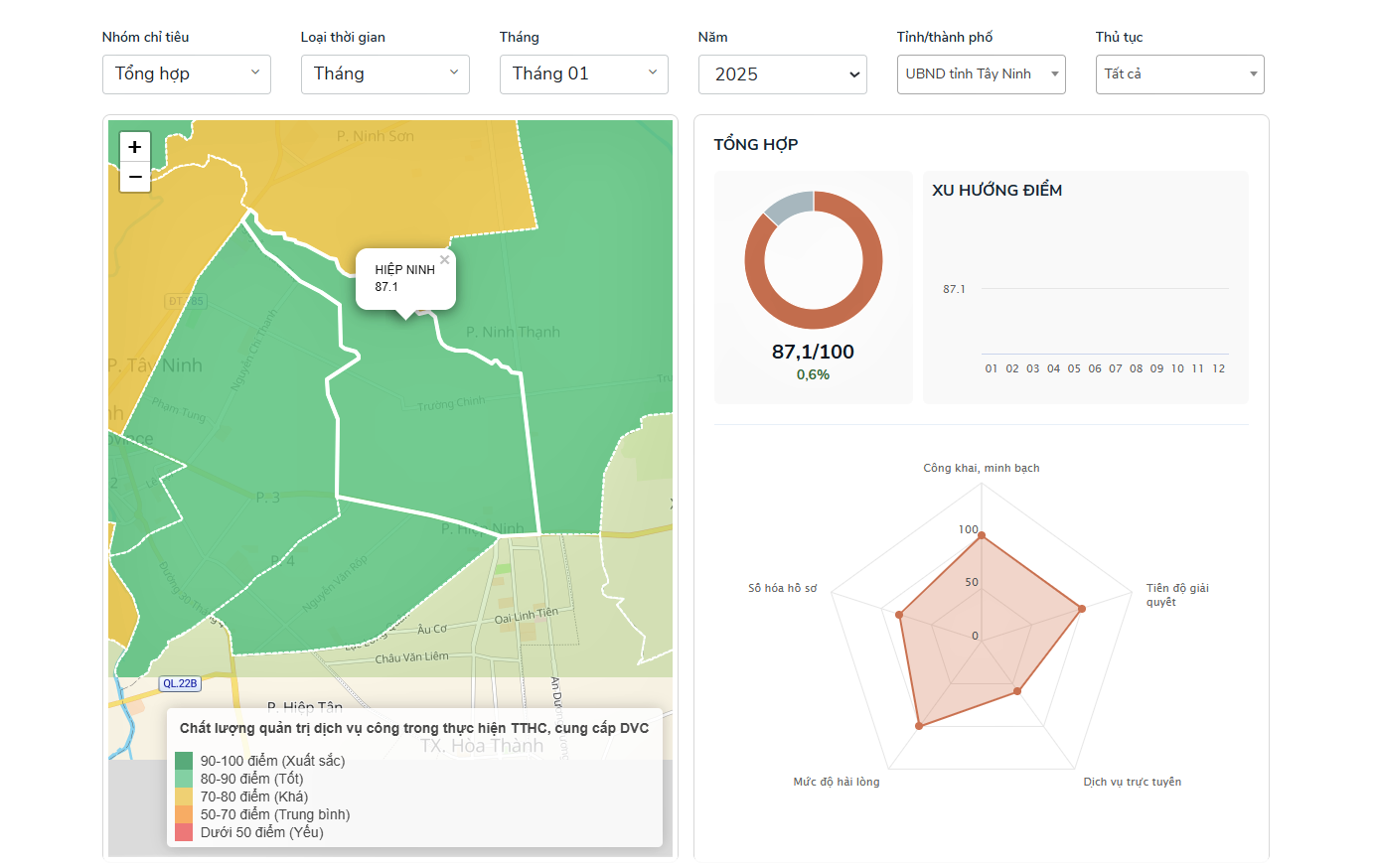Click the QL.22B road marker on map
Viewport: 1377px width, 868px height.
pyautogui.click(x=181, y=683)
